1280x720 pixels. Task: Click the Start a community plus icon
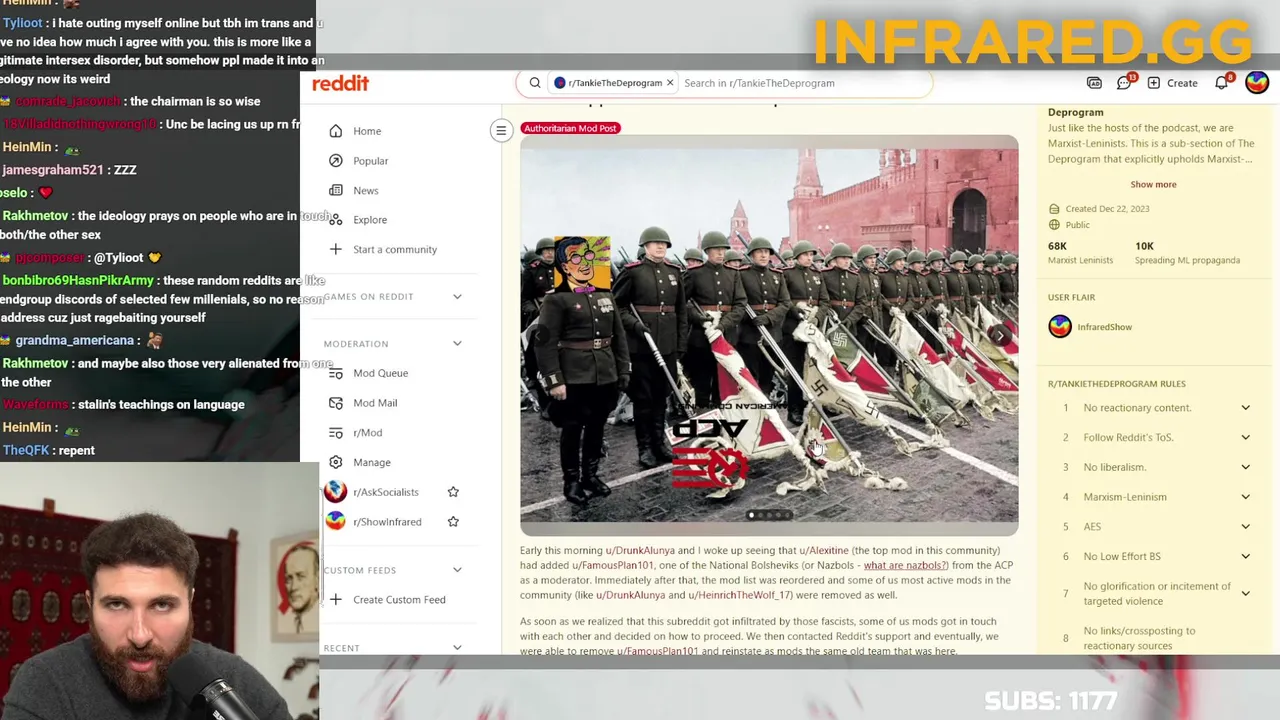pos(335,249)
